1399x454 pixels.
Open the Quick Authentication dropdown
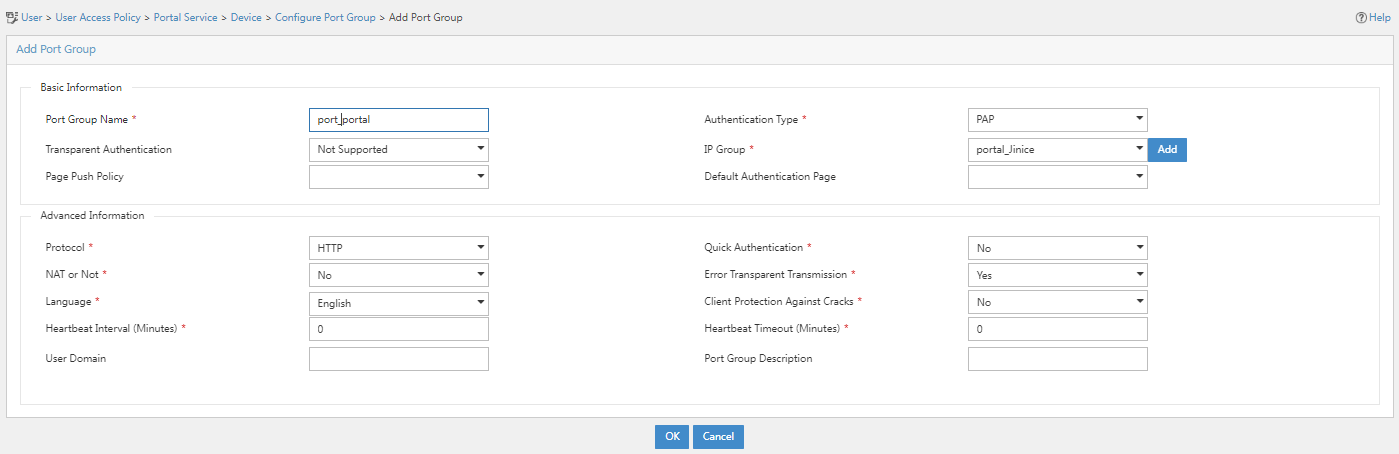(1058, 248)
